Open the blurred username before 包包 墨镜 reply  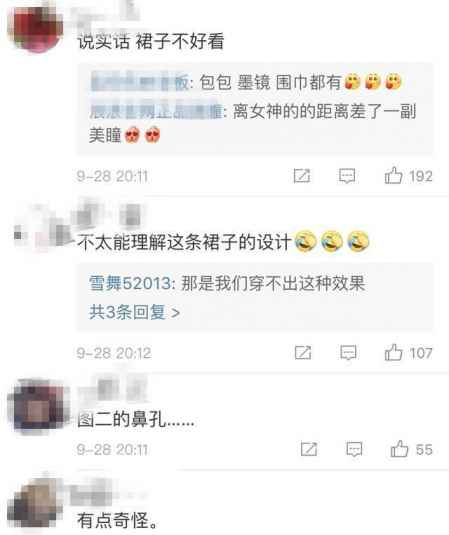click(x=140, y=83)
